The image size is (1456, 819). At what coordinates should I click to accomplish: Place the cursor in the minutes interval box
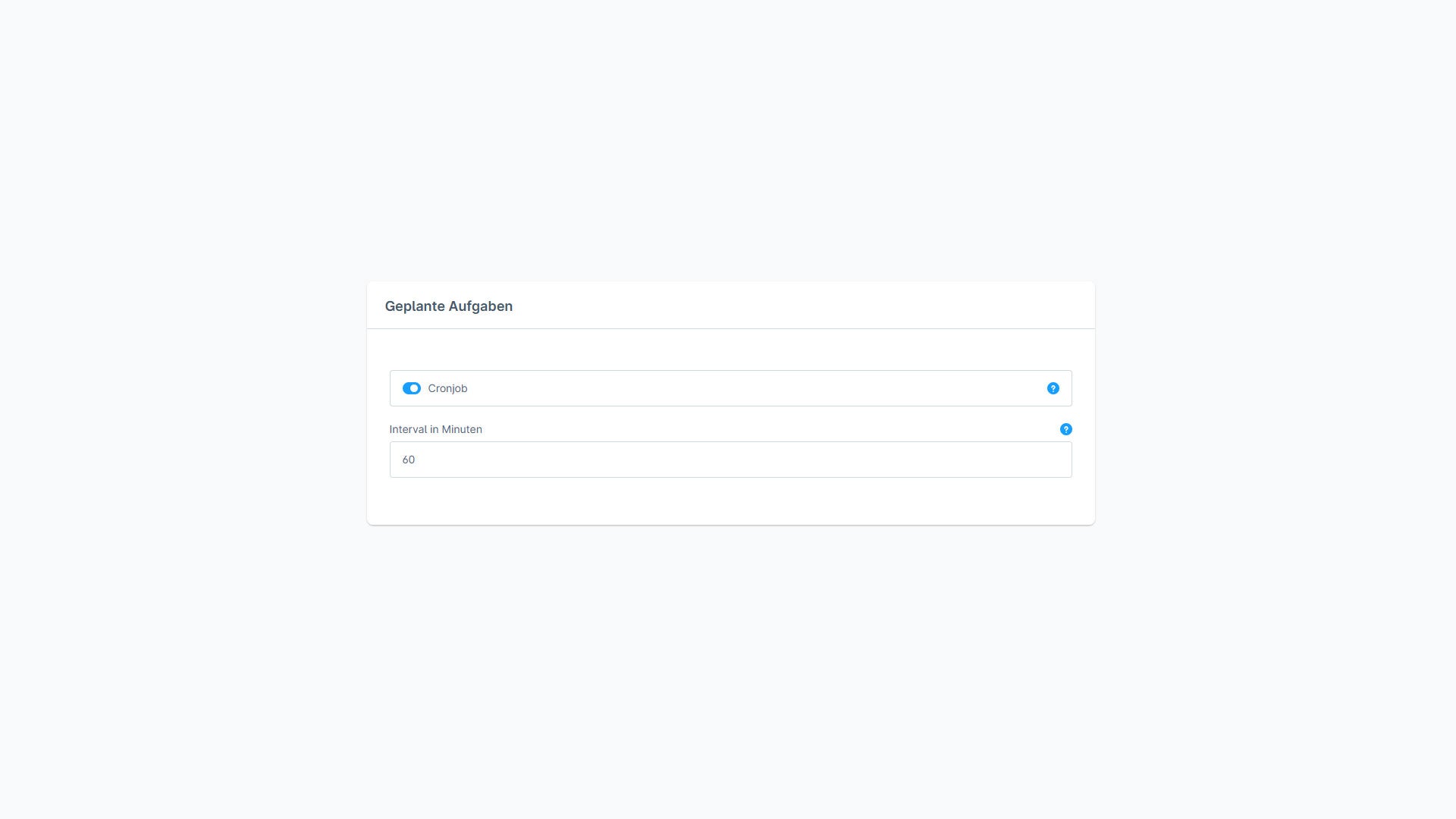pyautogui.click(x=730, y=460)
